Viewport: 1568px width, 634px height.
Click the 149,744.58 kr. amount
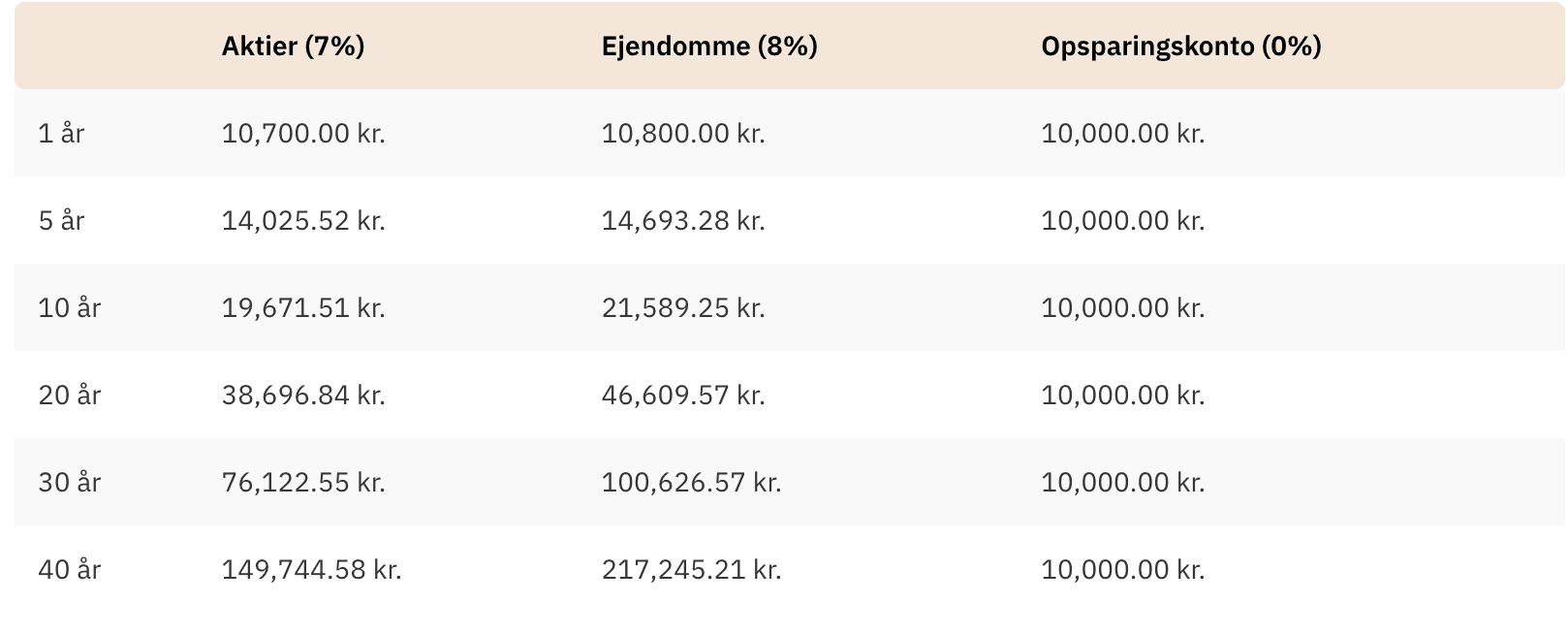(x=311, y=570)
